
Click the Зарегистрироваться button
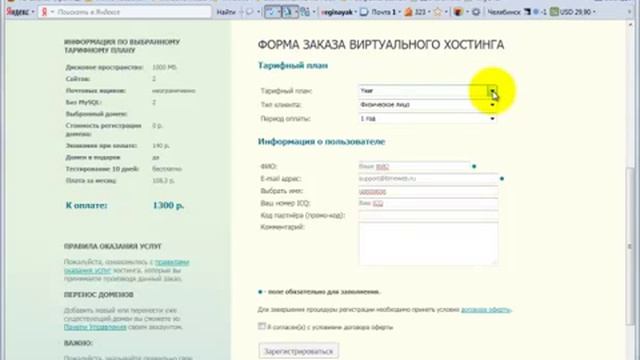[x=299, y=351]
